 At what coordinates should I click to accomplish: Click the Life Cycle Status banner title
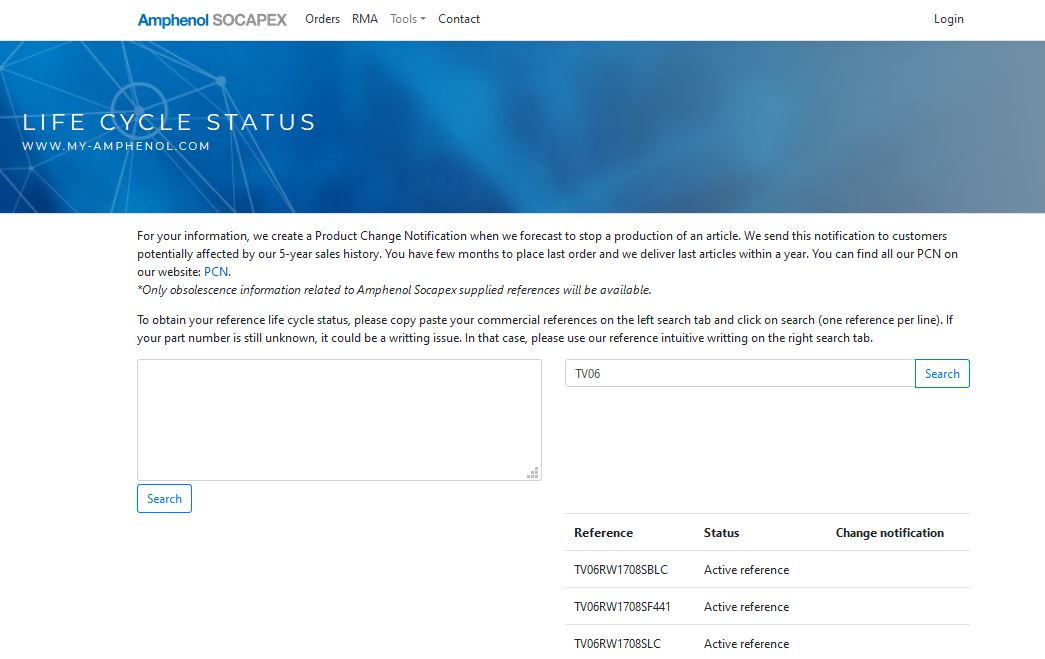169,122
